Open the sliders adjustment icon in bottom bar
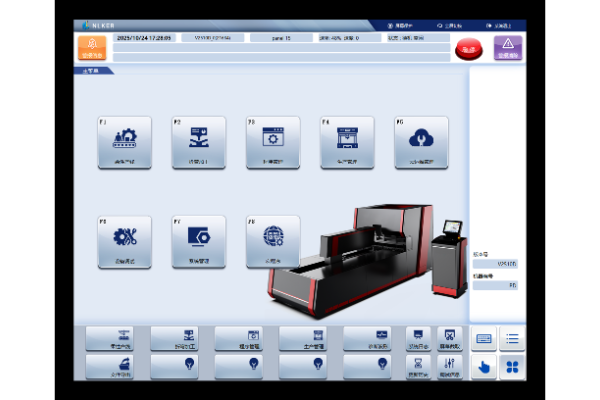The height and width of the screenshot is (400, 600). pos(449,366)
